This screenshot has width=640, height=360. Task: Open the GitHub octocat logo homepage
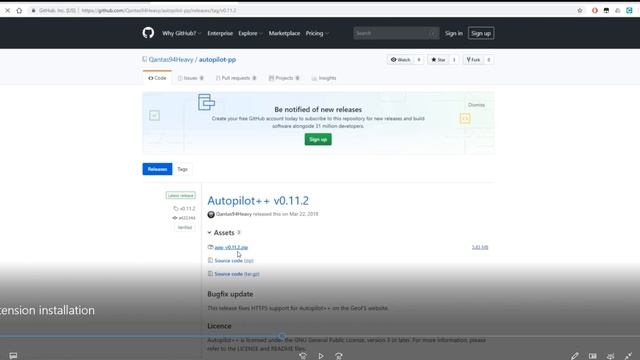[x=148, y=33]
